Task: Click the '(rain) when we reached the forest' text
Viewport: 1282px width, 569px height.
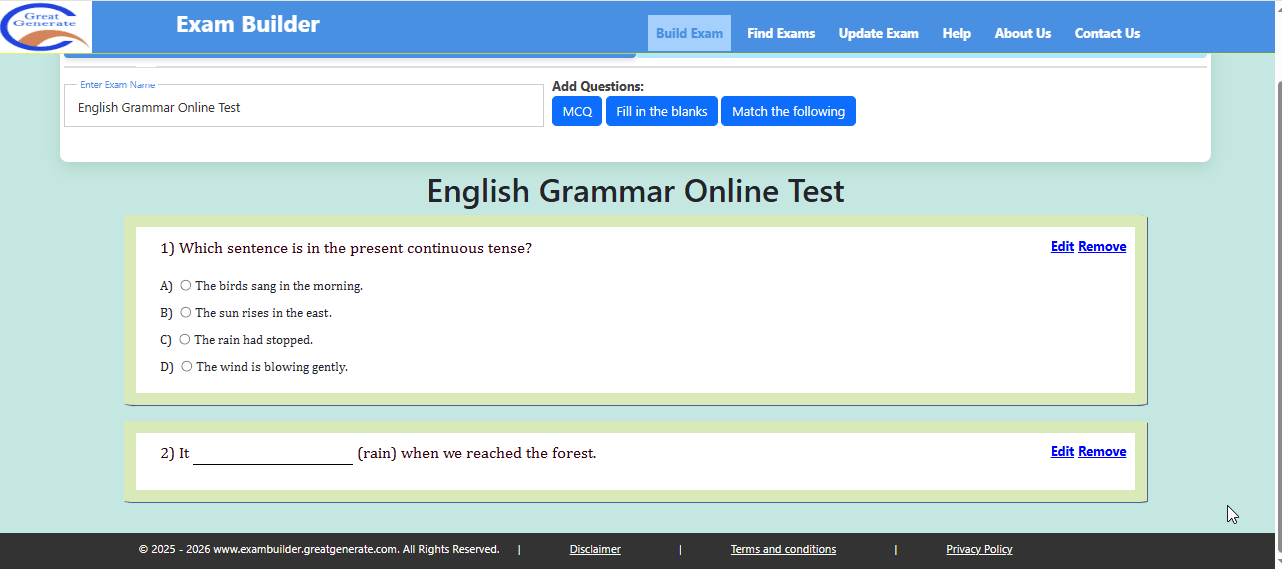Action: (477, 453)
